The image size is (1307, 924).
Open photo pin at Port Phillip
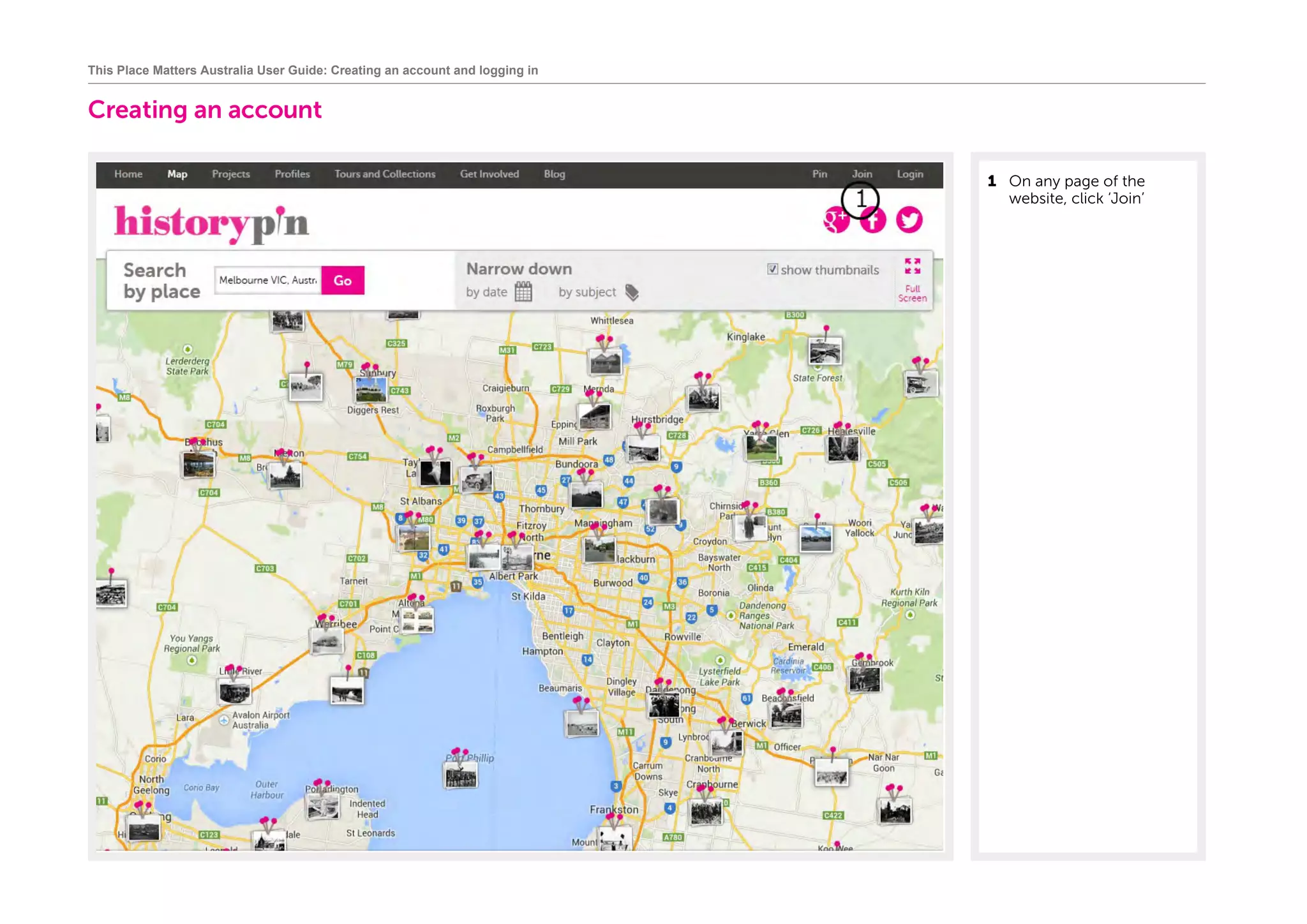coord(460,775)
